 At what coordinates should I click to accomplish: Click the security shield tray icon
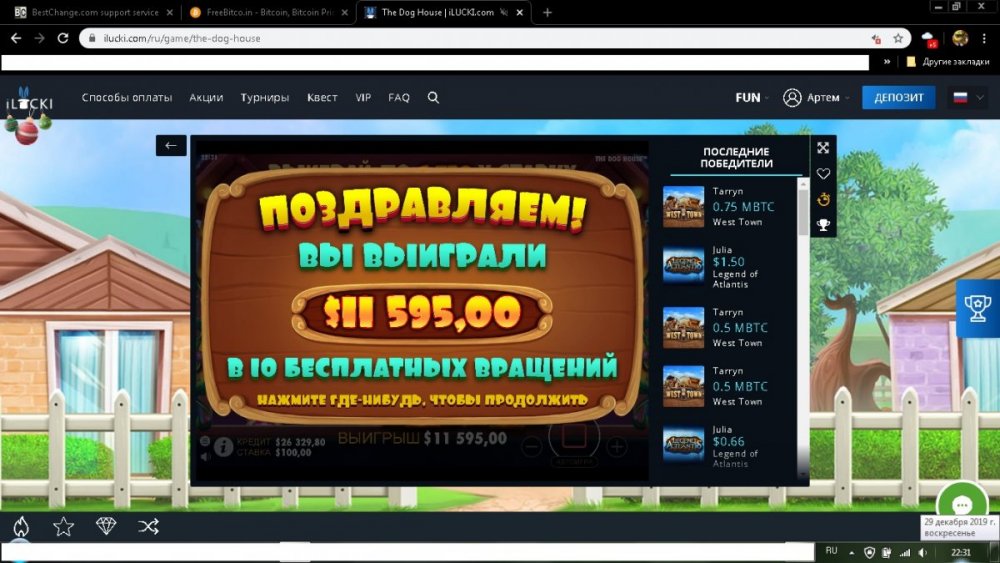[x=869, y=552]
